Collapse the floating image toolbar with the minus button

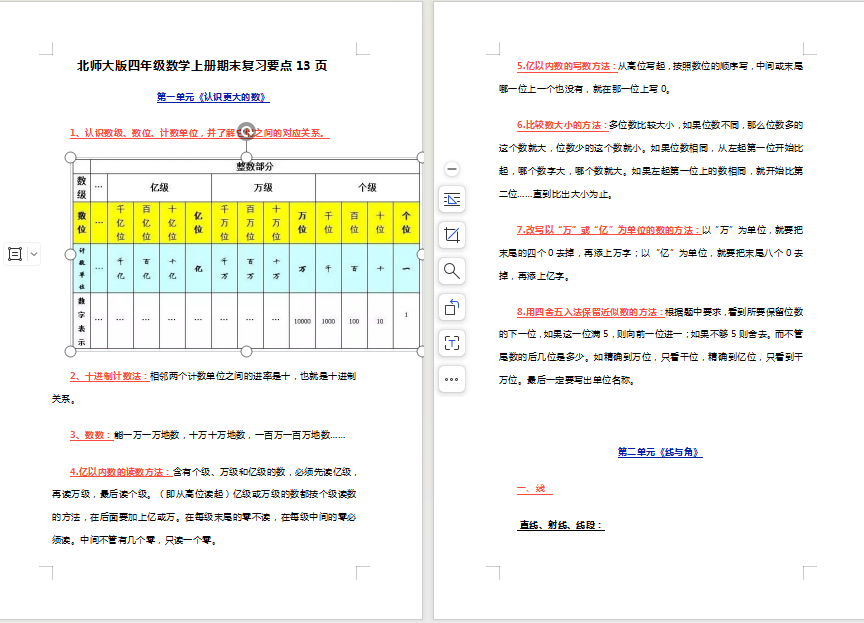452,169
